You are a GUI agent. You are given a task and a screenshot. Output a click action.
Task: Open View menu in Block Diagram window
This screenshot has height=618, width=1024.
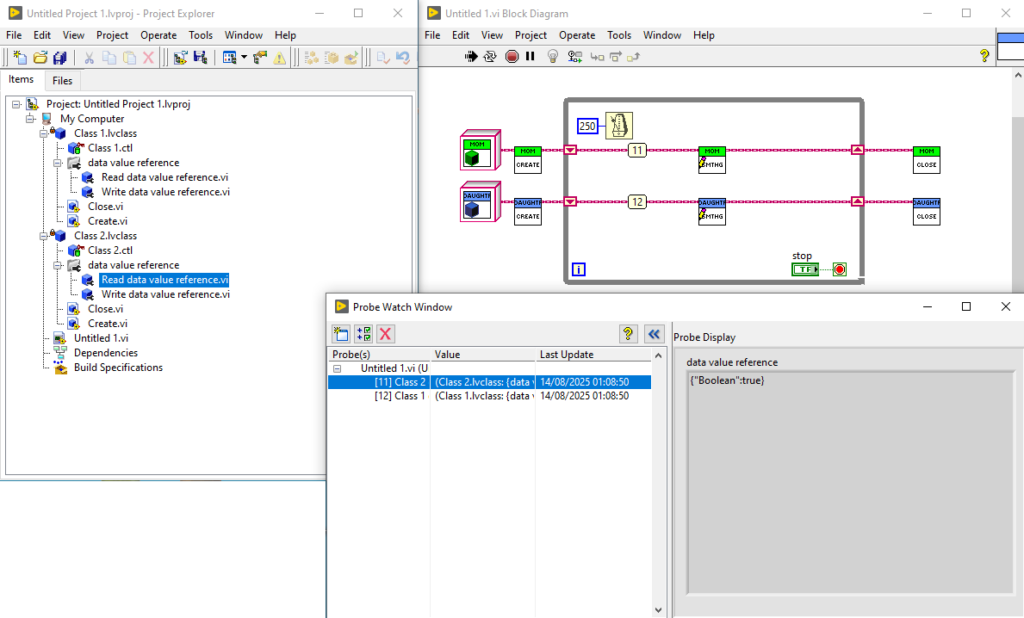pos(492,35)
